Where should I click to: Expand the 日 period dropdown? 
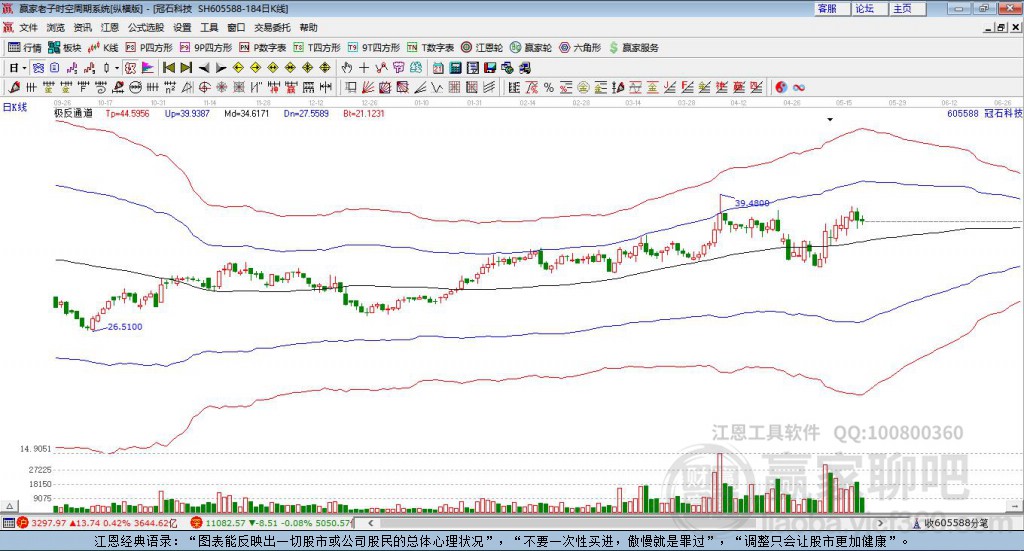click(x=24, y=68)
